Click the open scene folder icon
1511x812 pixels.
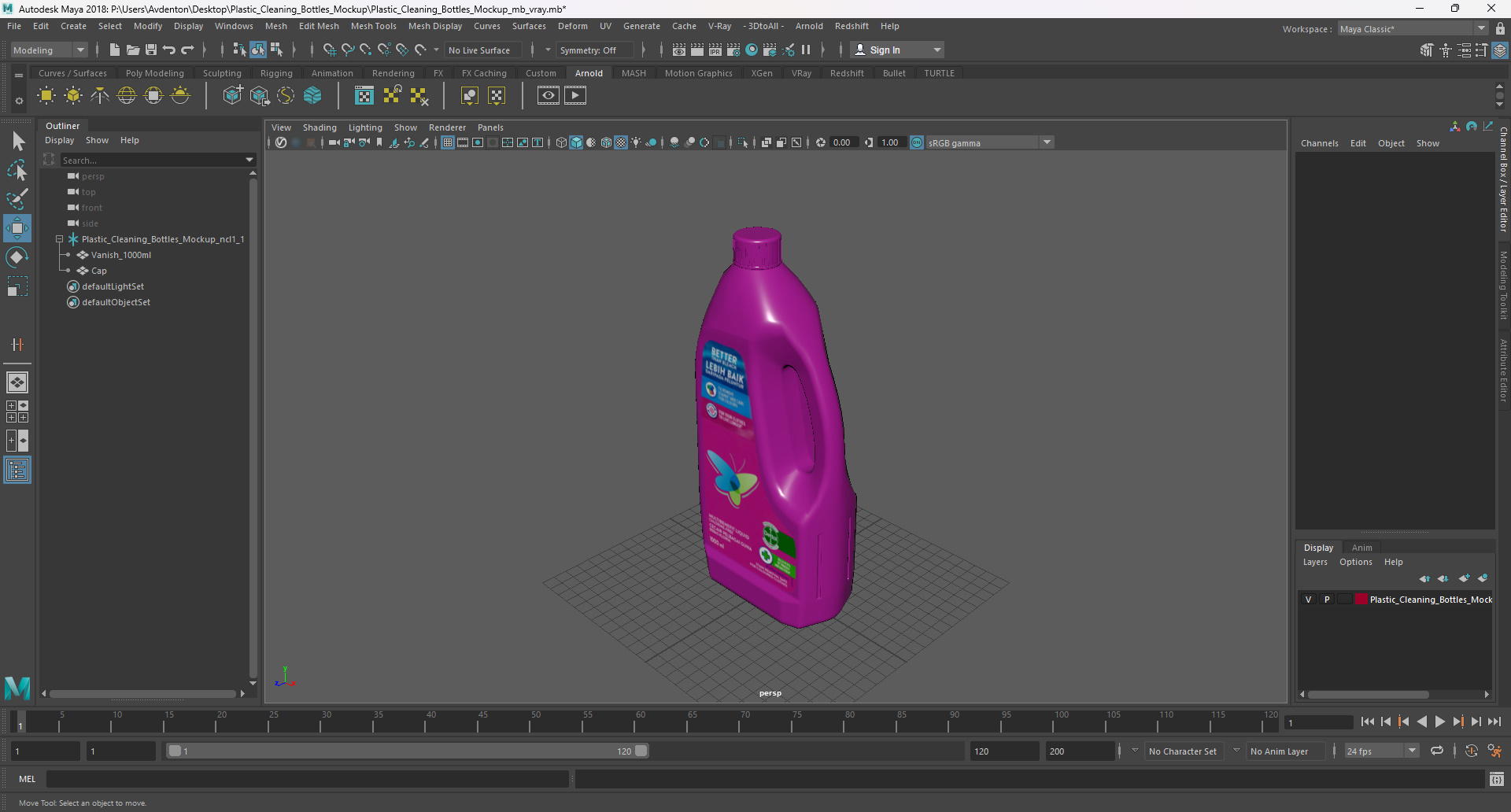pyautogui.click(x=133, y=50)
